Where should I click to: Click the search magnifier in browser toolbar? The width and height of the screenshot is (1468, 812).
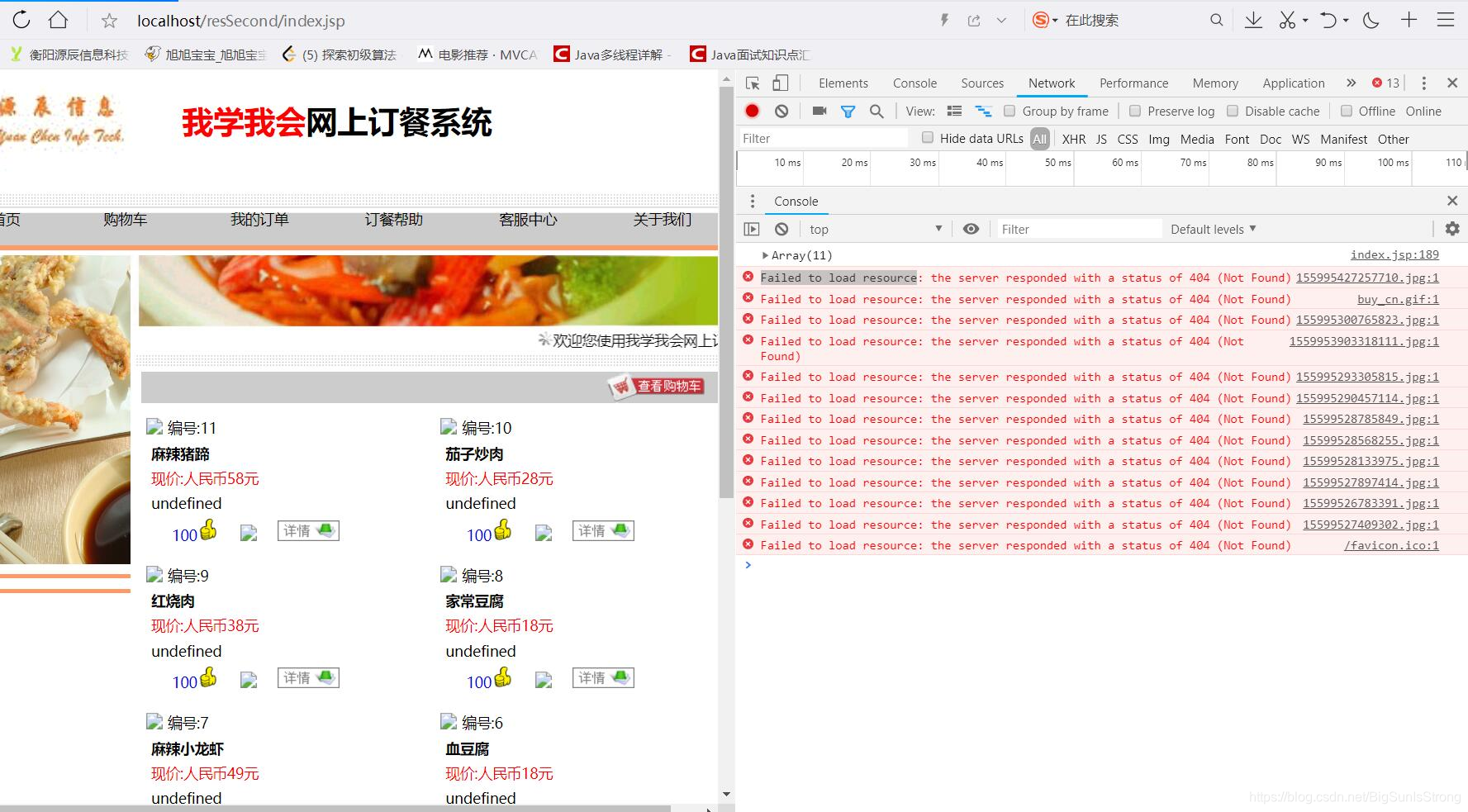point(1216,20)
